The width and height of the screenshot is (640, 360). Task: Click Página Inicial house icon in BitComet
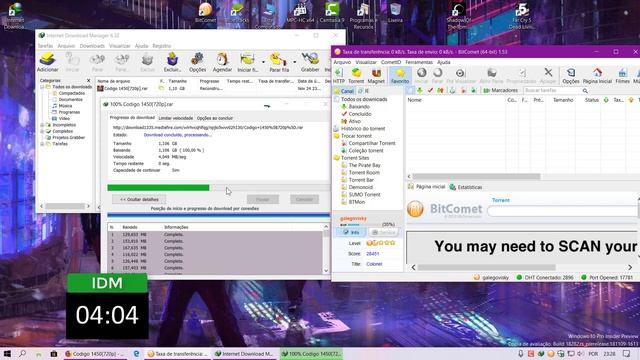[x=597, y=76]
